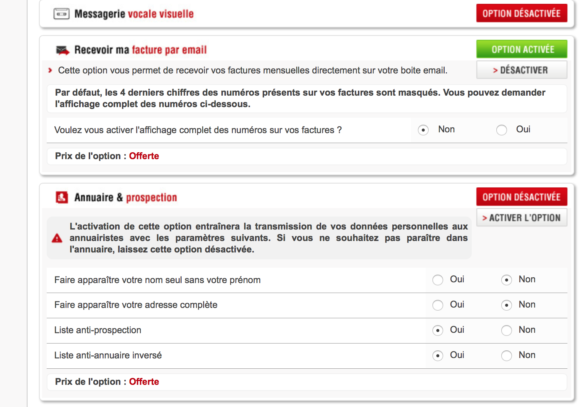Click the email envelope icon beside Recevoir ma facture
This screenshot has width=585, height=407.
(x=62, y=50)
